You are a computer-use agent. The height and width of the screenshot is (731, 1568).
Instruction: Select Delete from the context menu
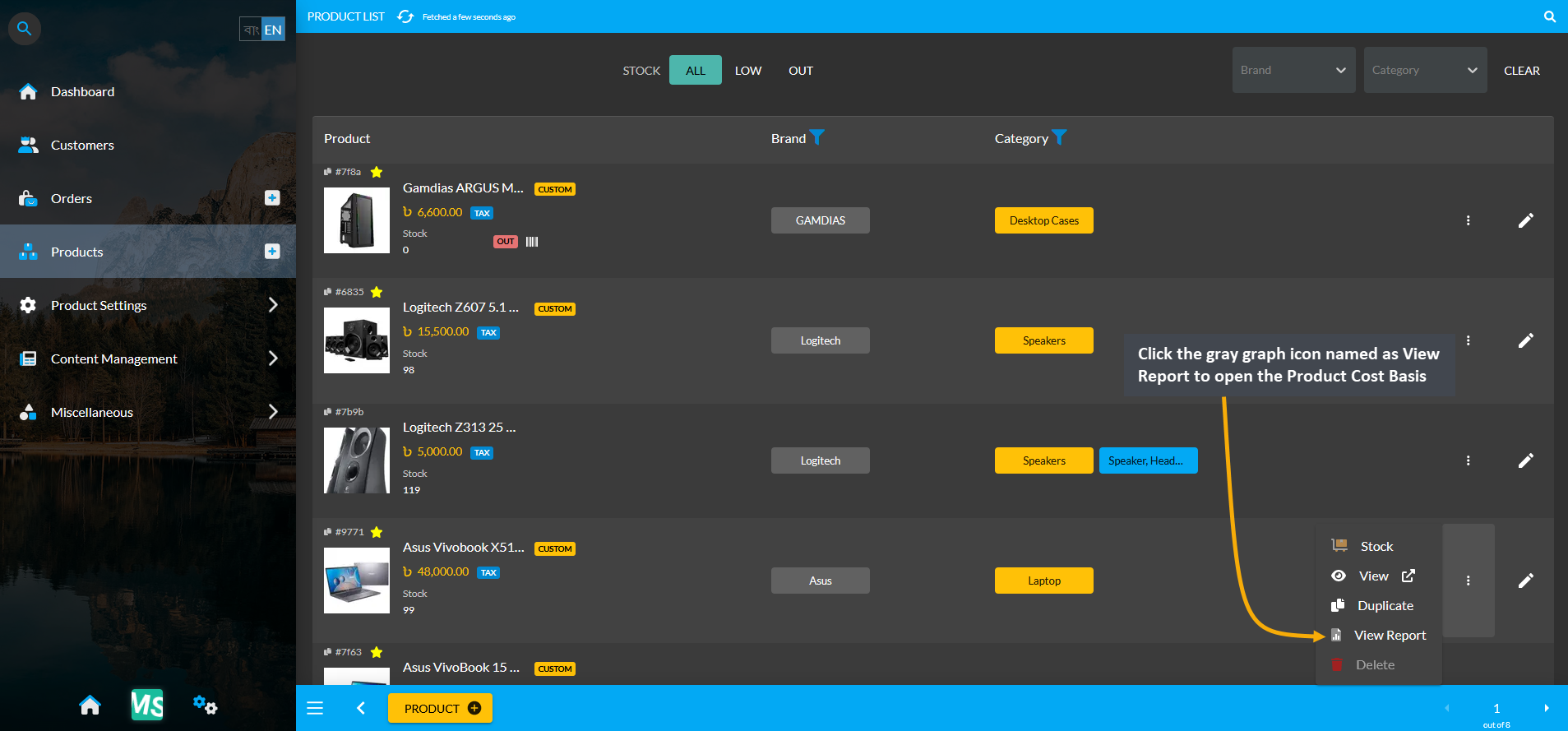point(1378,664)
